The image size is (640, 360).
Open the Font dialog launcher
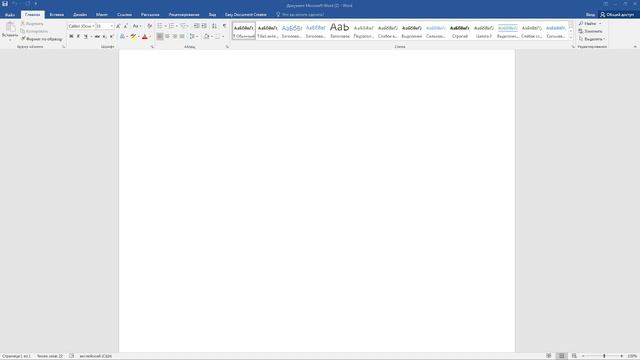pyautogui.click(x=152, y=47)
